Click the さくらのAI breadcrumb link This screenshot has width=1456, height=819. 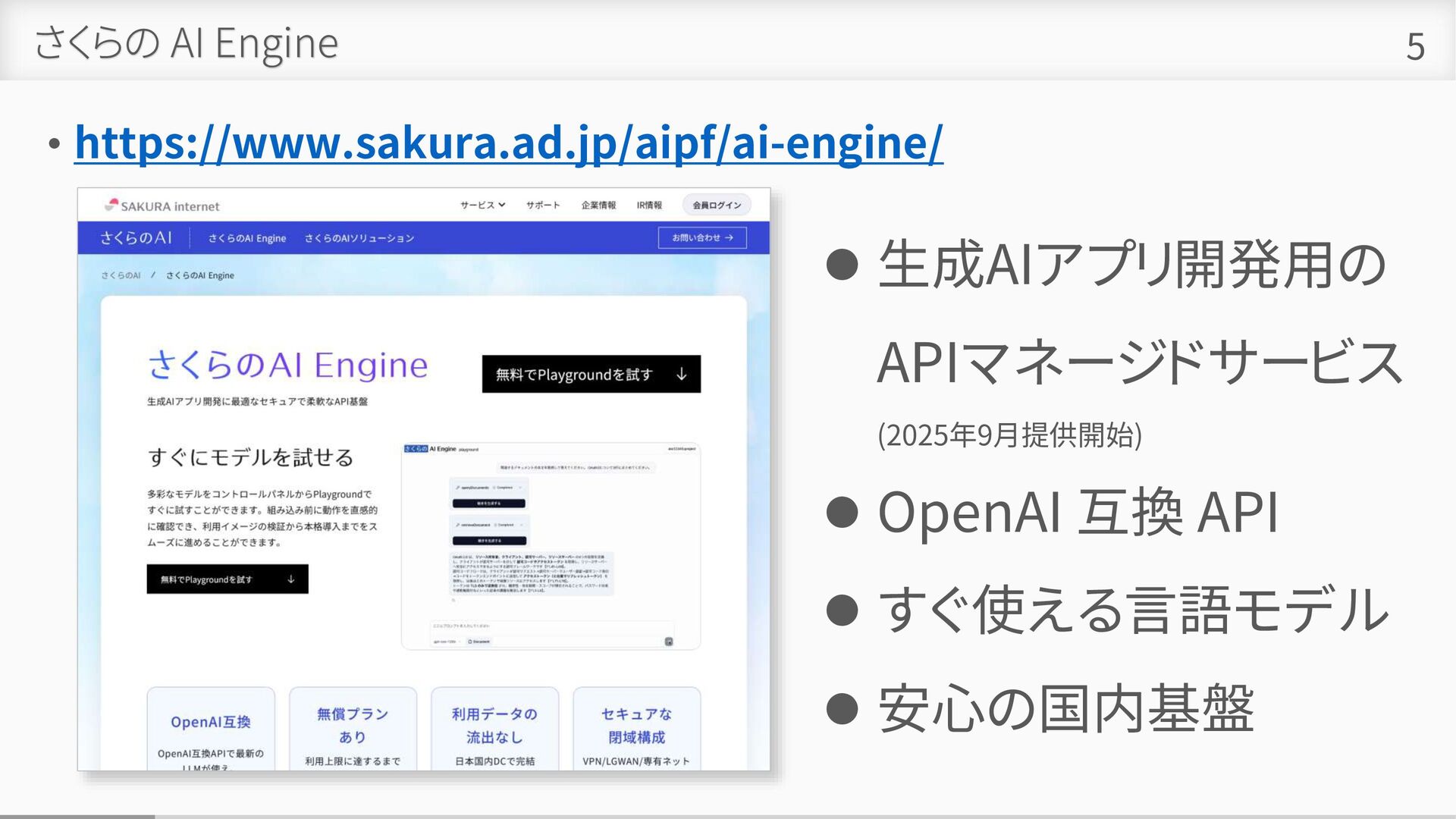point(121,275)
